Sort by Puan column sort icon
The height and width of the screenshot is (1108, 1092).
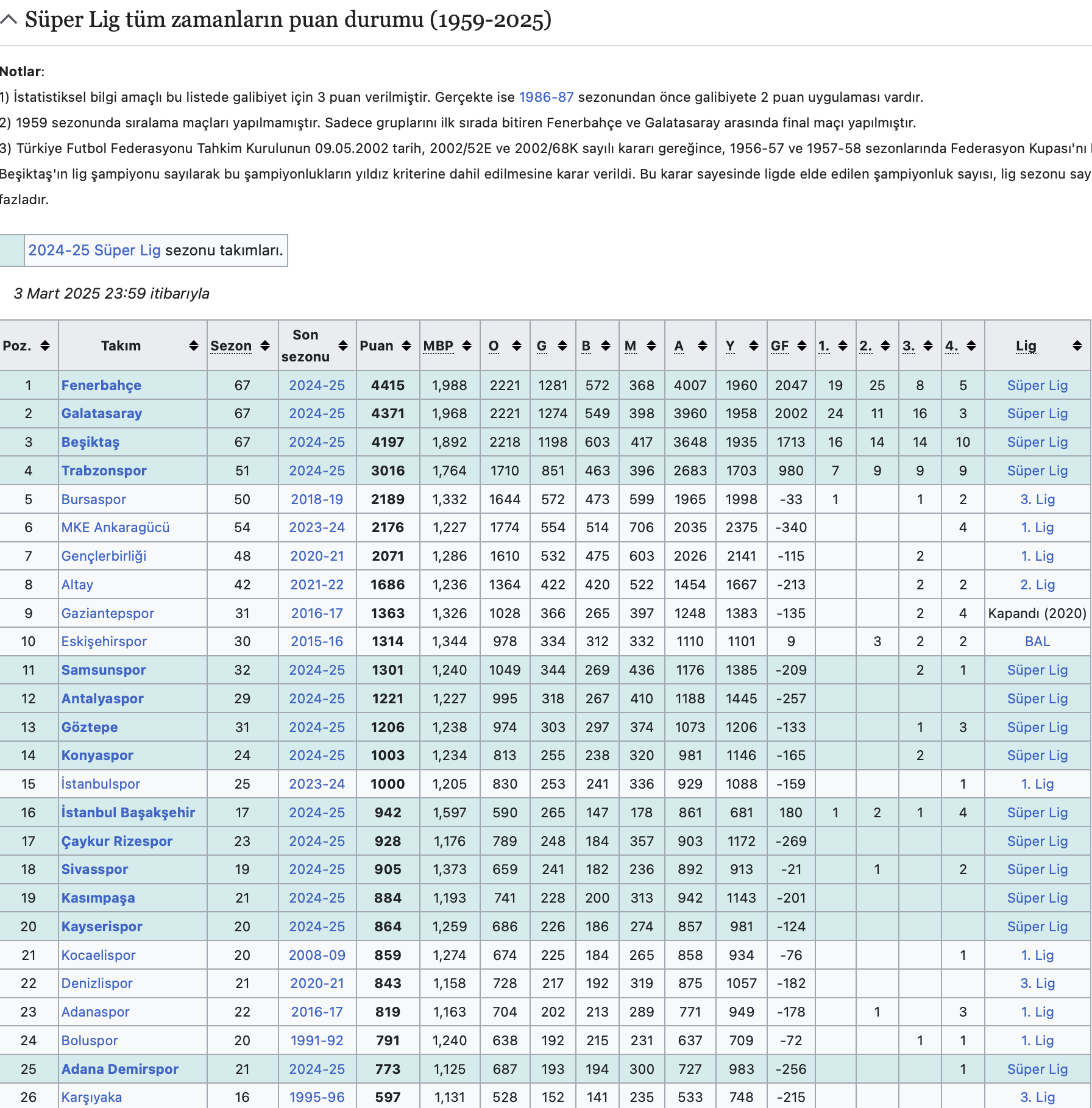(x=406, y=346)
